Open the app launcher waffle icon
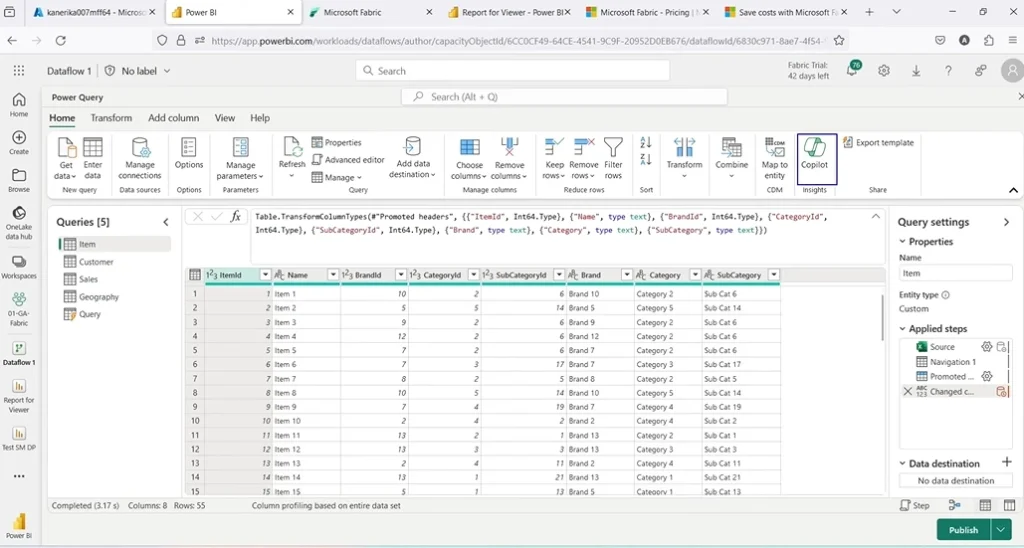This screenshot has height=548, width=1024. click(19, 71)
